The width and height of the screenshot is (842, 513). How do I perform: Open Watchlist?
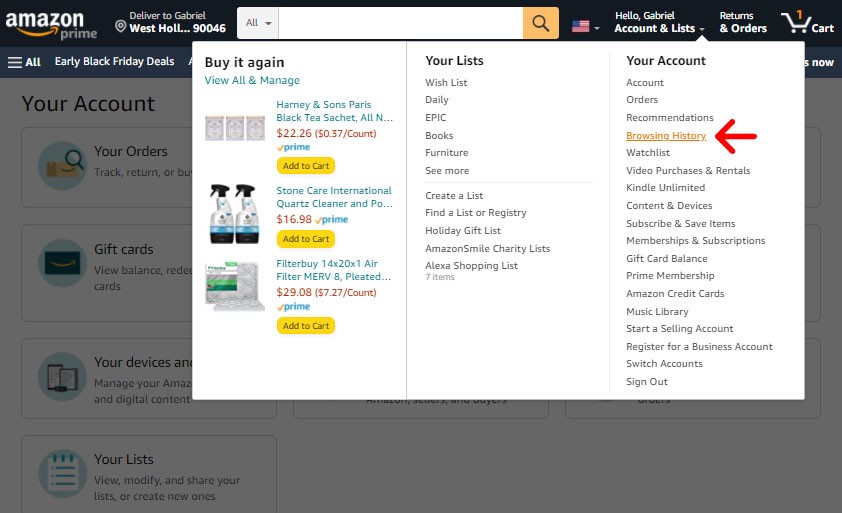648,153
